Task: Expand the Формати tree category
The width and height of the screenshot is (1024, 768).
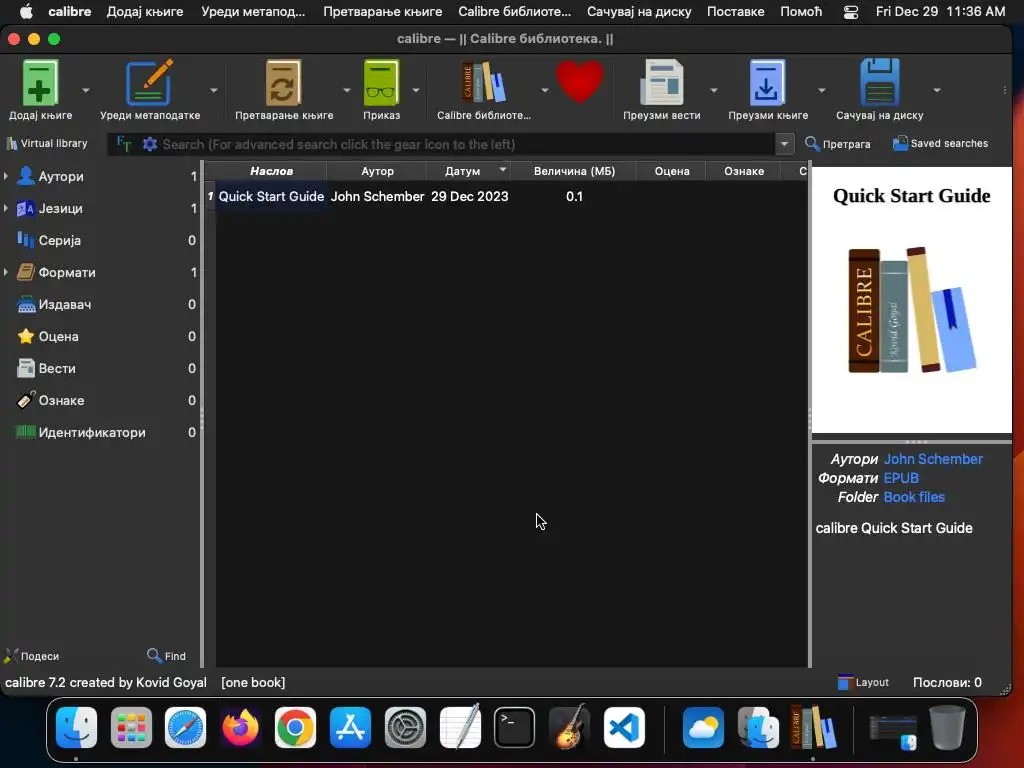Action: tap(6, 272)
